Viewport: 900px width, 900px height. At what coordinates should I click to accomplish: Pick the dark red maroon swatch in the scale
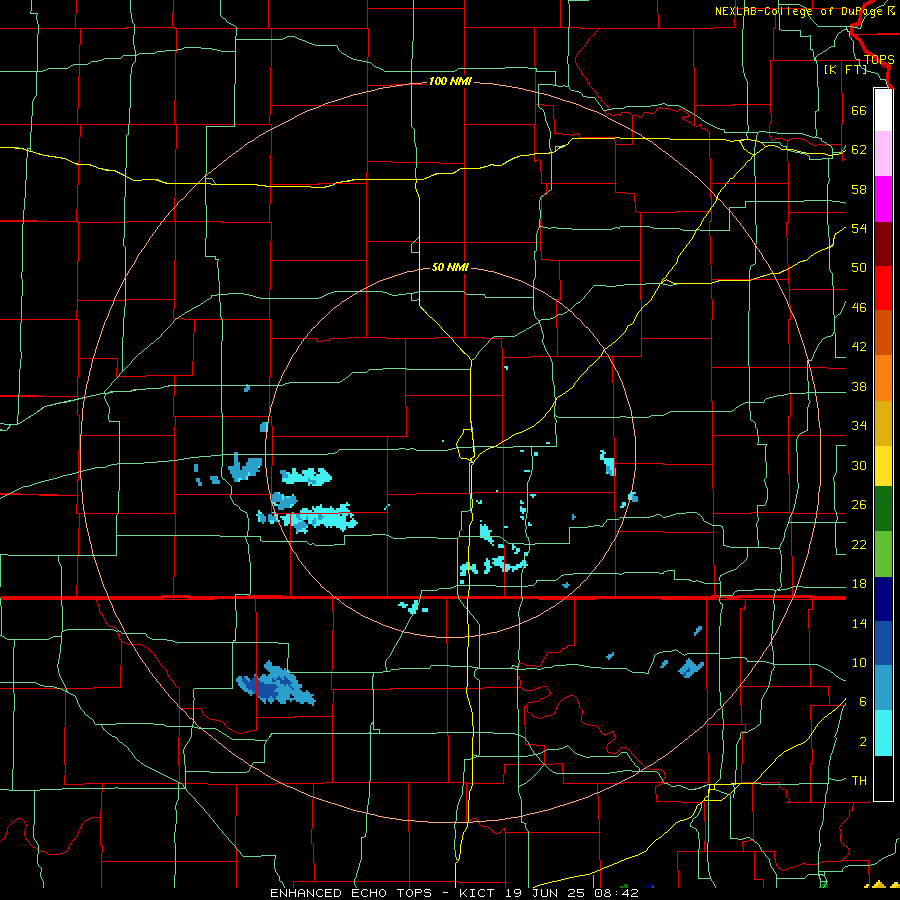(883, 243)
